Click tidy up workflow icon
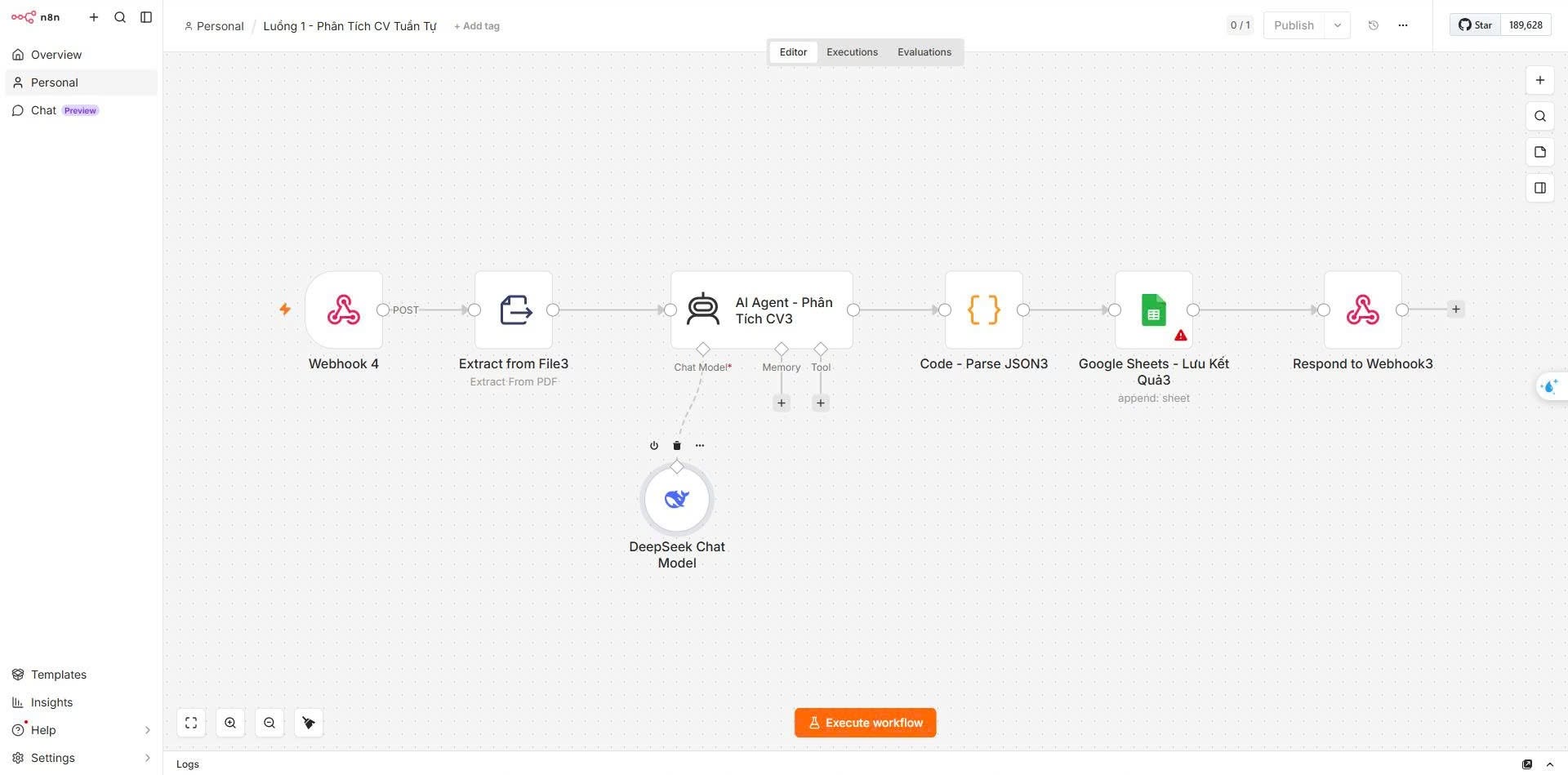 point(309,723)
